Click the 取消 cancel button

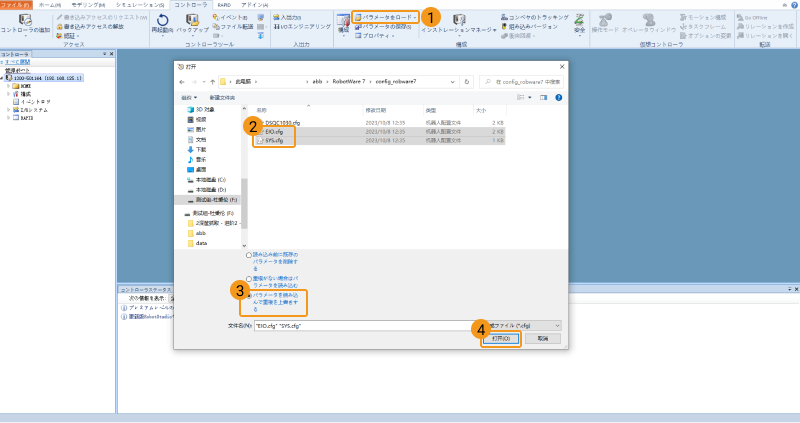click(x=542, y=339)
